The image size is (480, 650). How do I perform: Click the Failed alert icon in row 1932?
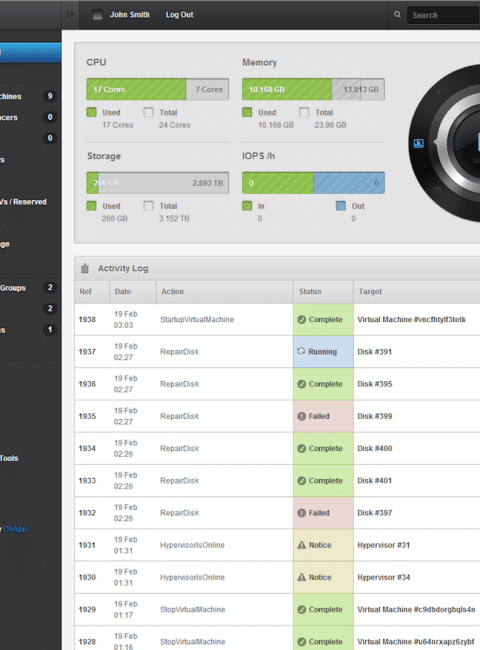302,513
